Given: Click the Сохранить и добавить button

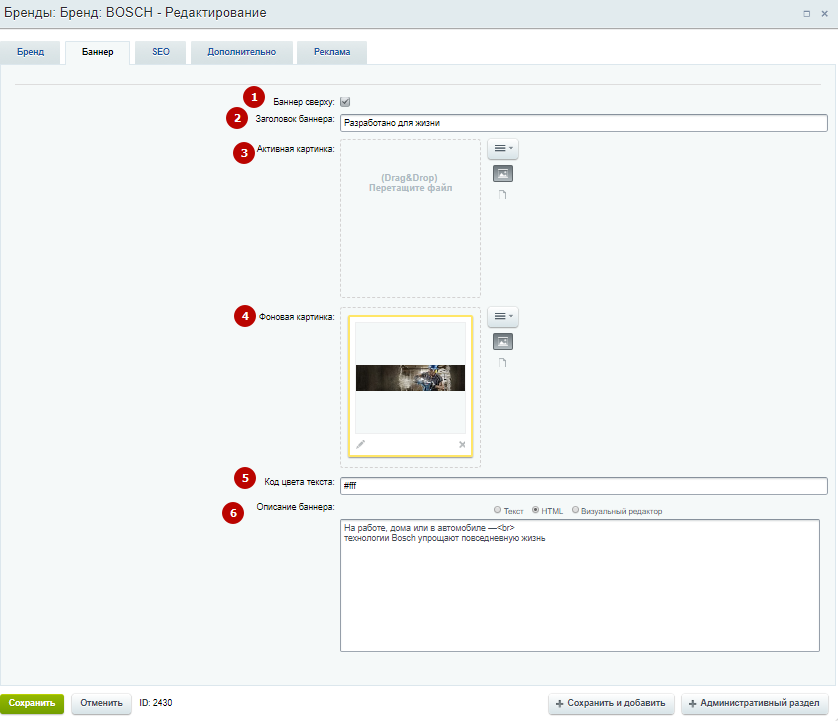Looking at the screenshot, I should tap(611, 703).
